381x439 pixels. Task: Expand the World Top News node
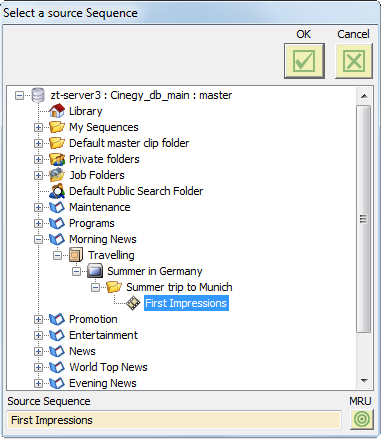pyautogui.click(x=38, y=367)
